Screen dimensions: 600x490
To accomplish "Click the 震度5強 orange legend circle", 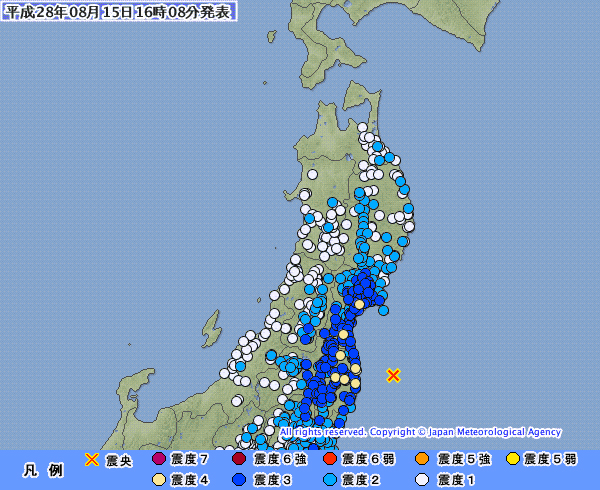I will pos(422,459).
